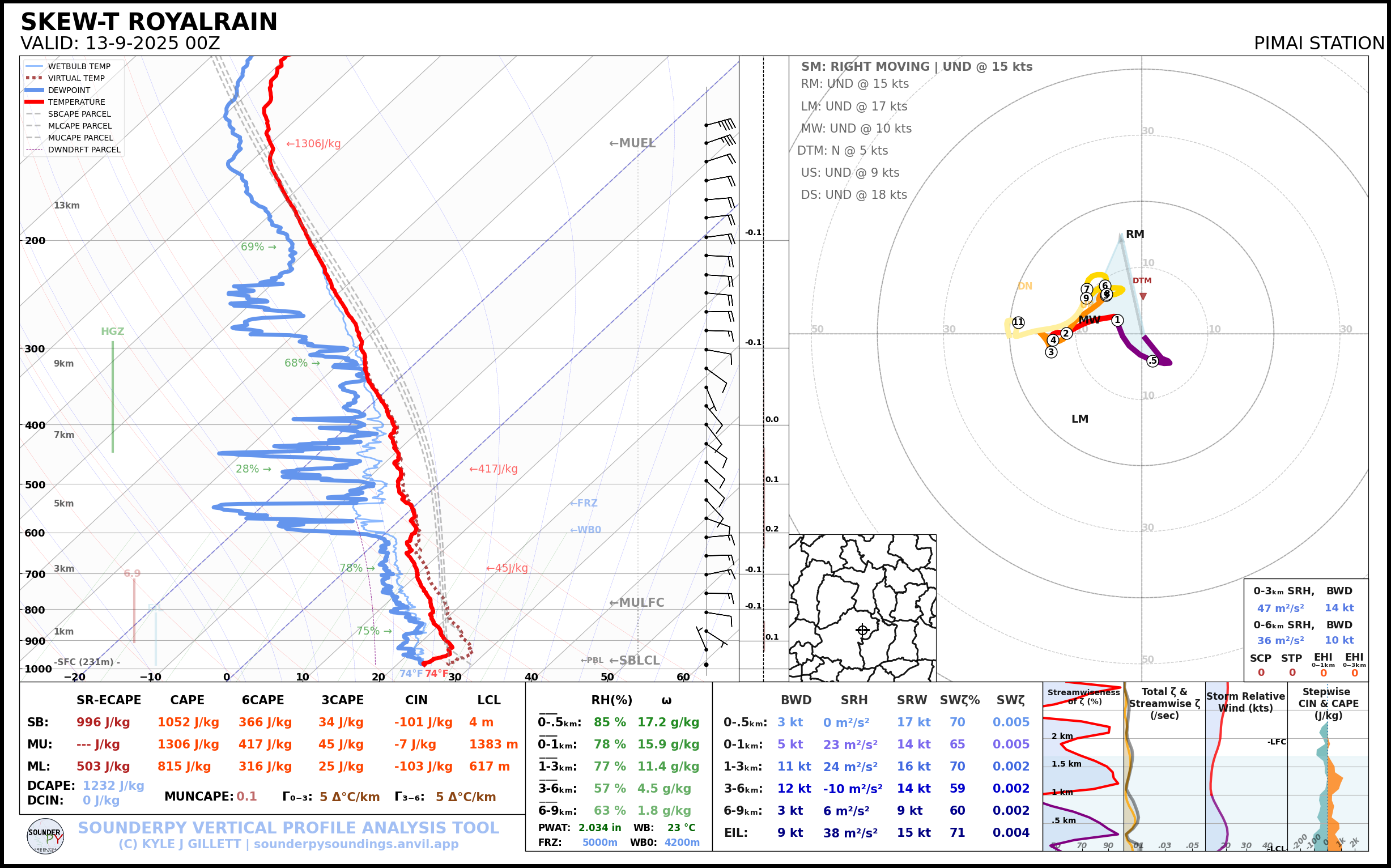Screen dimensions: 1391x868
Task: Click the VIRTUAL TEMP legend entry
Action: (76, 78)
